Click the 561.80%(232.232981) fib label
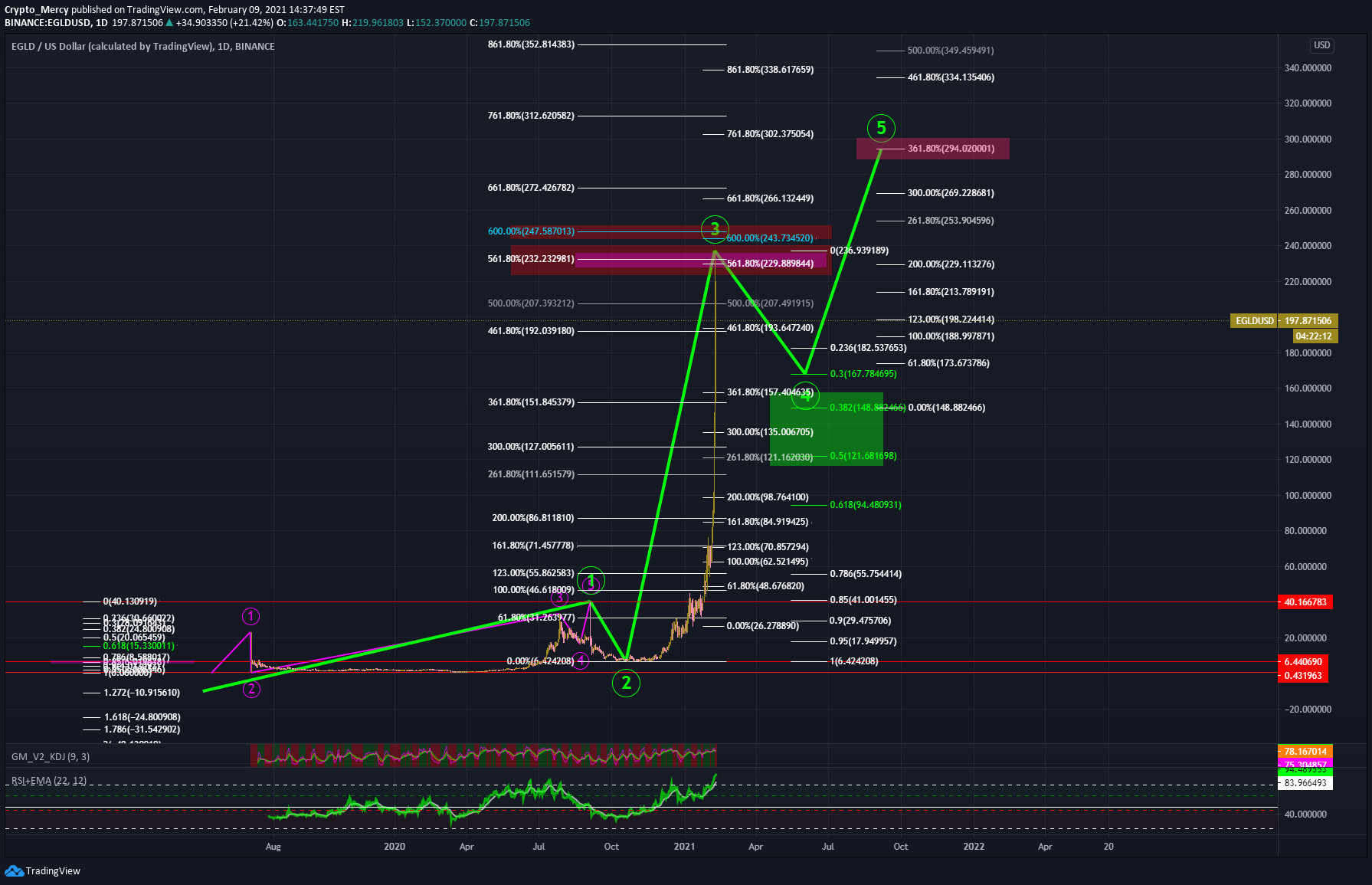 [531, 259]
